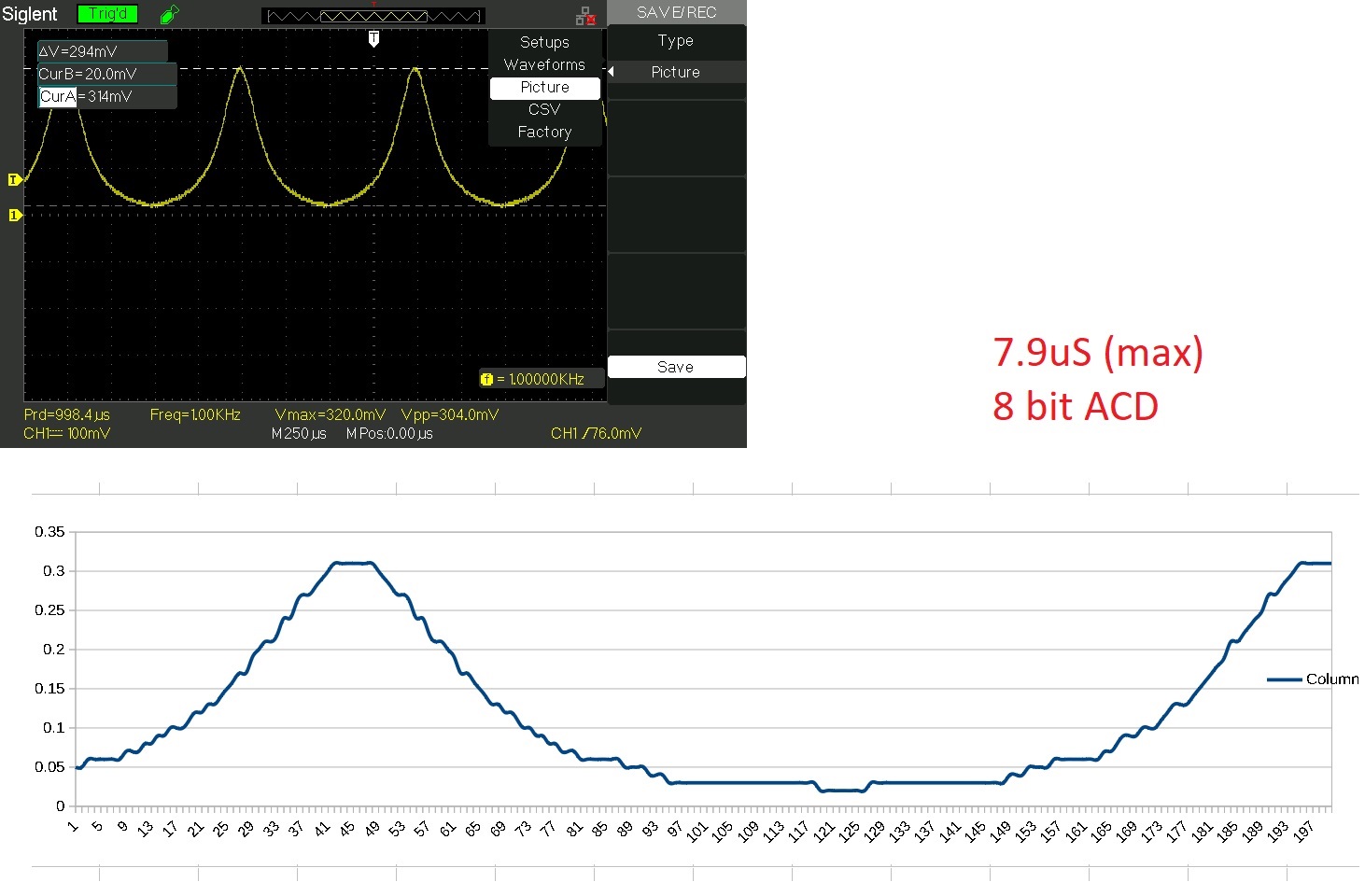Select the CurA=314mV cursor readout
The height and width of the screenshot is (896, 1365).
107,97
